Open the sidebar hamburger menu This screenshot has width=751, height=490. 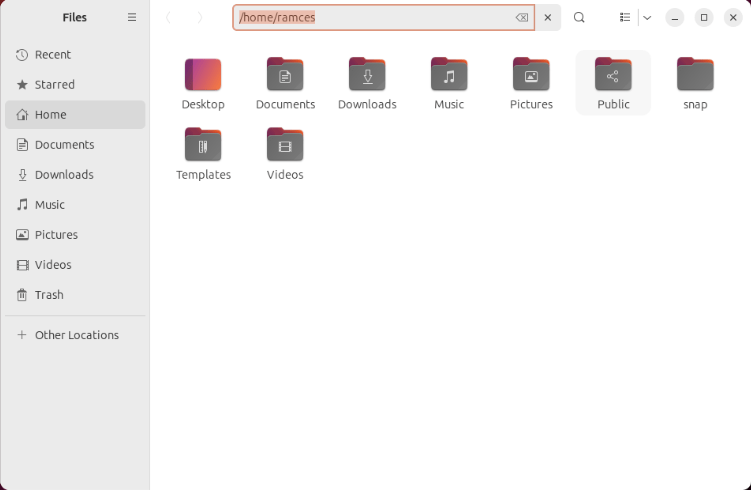[132, 17]
